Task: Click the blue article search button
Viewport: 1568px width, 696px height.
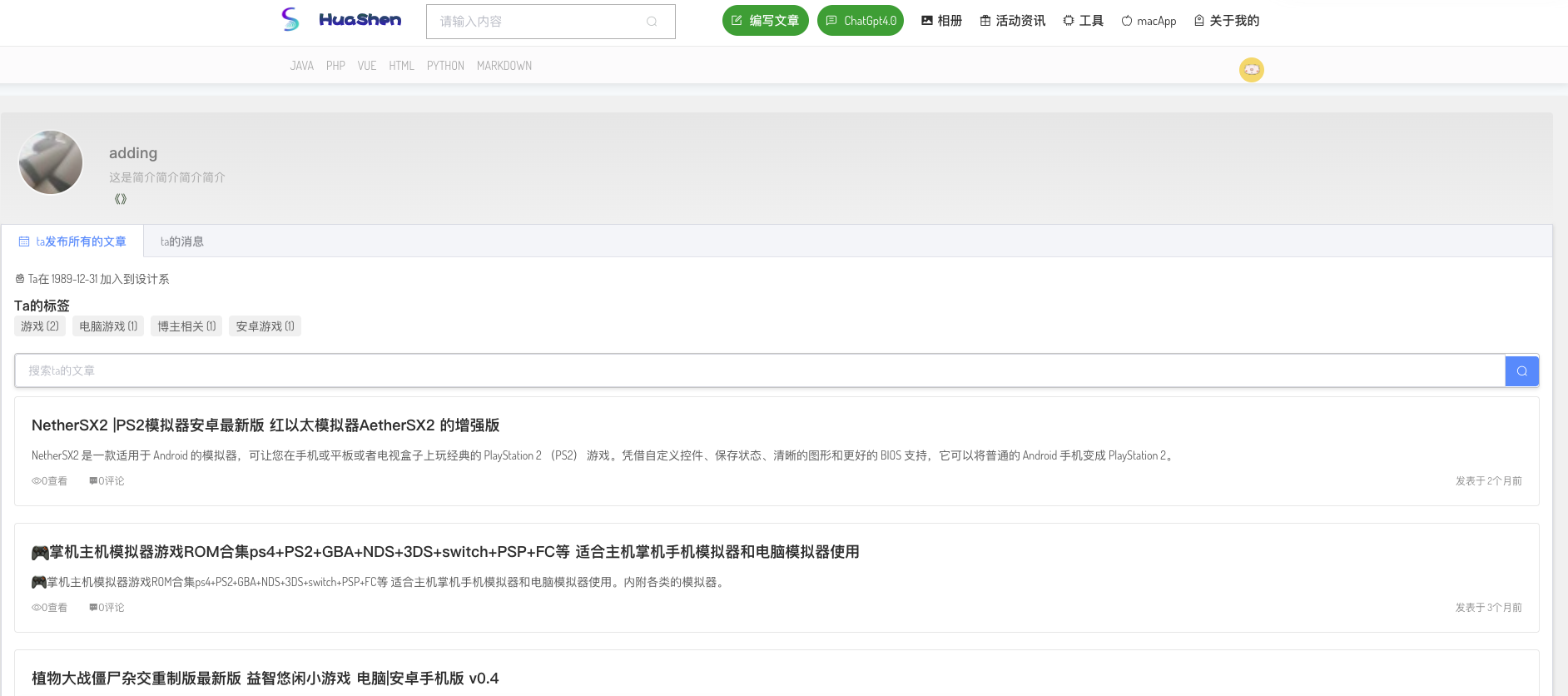Action: (1521, 371)
